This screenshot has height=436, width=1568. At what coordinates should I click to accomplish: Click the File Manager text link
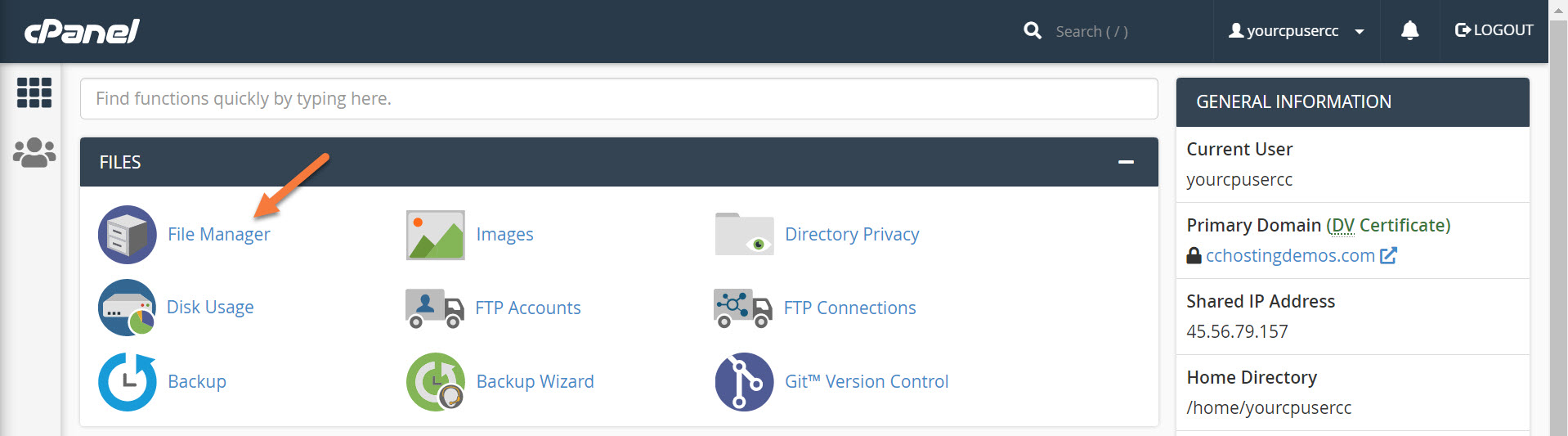(218, 235)
